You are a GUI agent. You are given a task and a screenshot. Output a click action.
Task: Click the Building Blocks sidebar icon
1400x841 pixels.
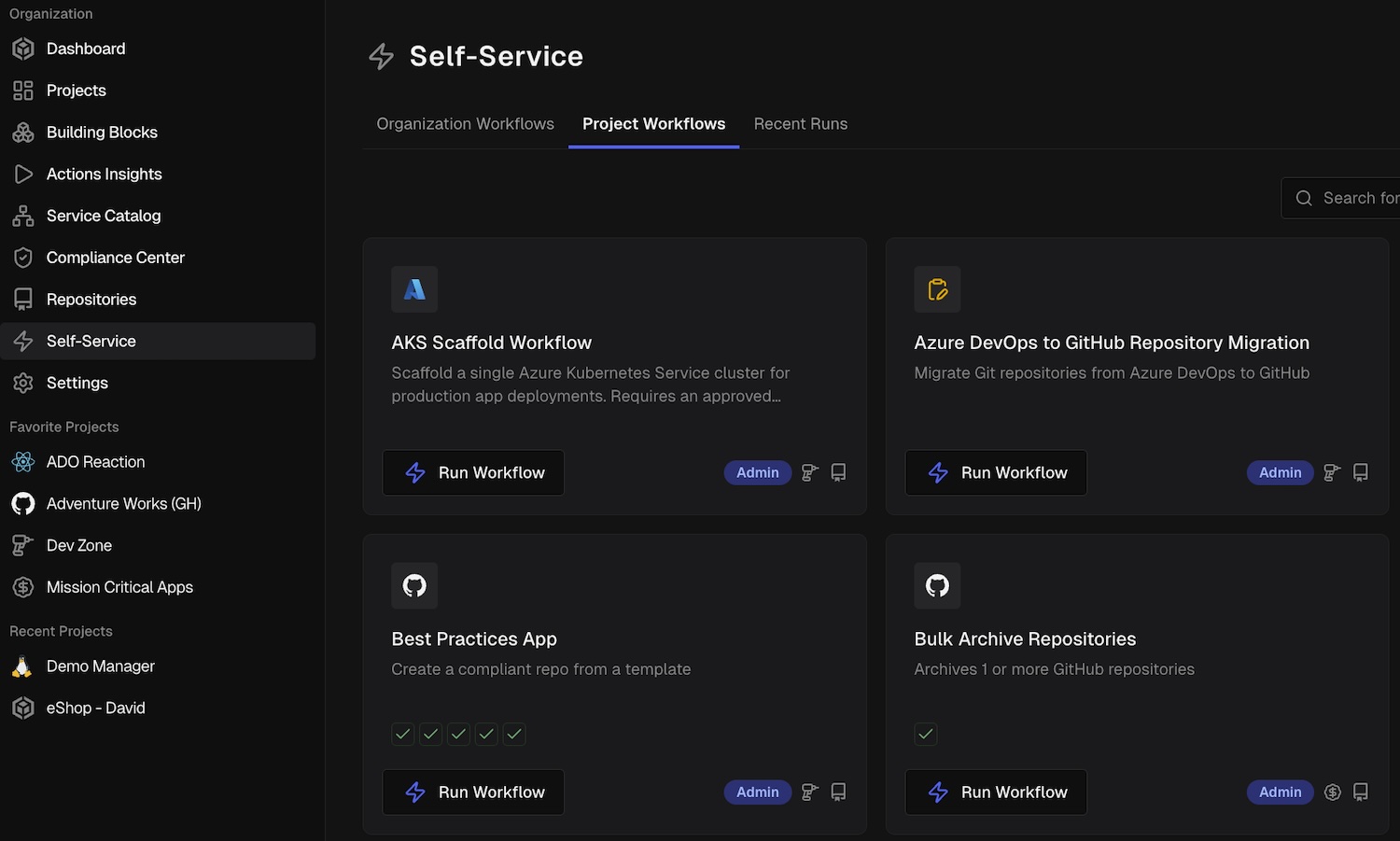23,133
